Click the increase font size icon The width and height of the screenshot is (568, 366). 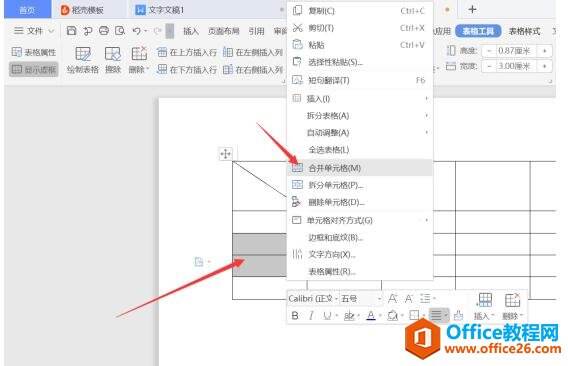392,299
